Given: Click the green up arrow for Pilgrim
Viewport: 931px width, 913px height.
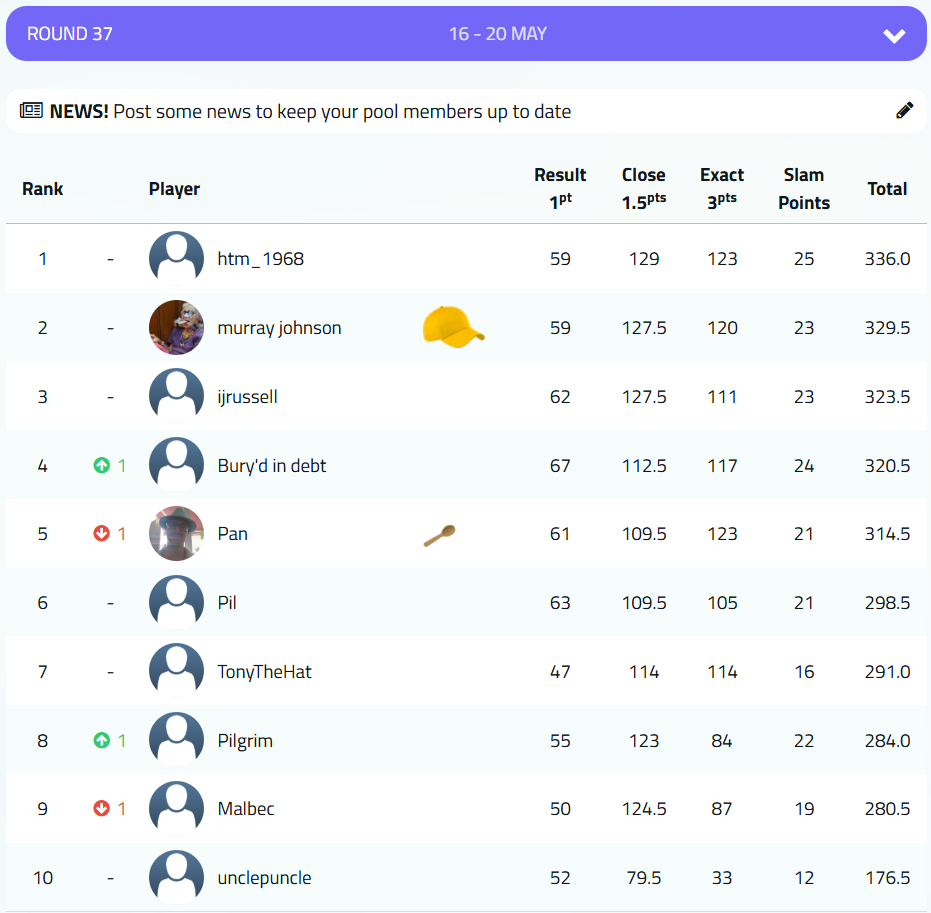Looking at the screenshot, I should tap(101, 741).
